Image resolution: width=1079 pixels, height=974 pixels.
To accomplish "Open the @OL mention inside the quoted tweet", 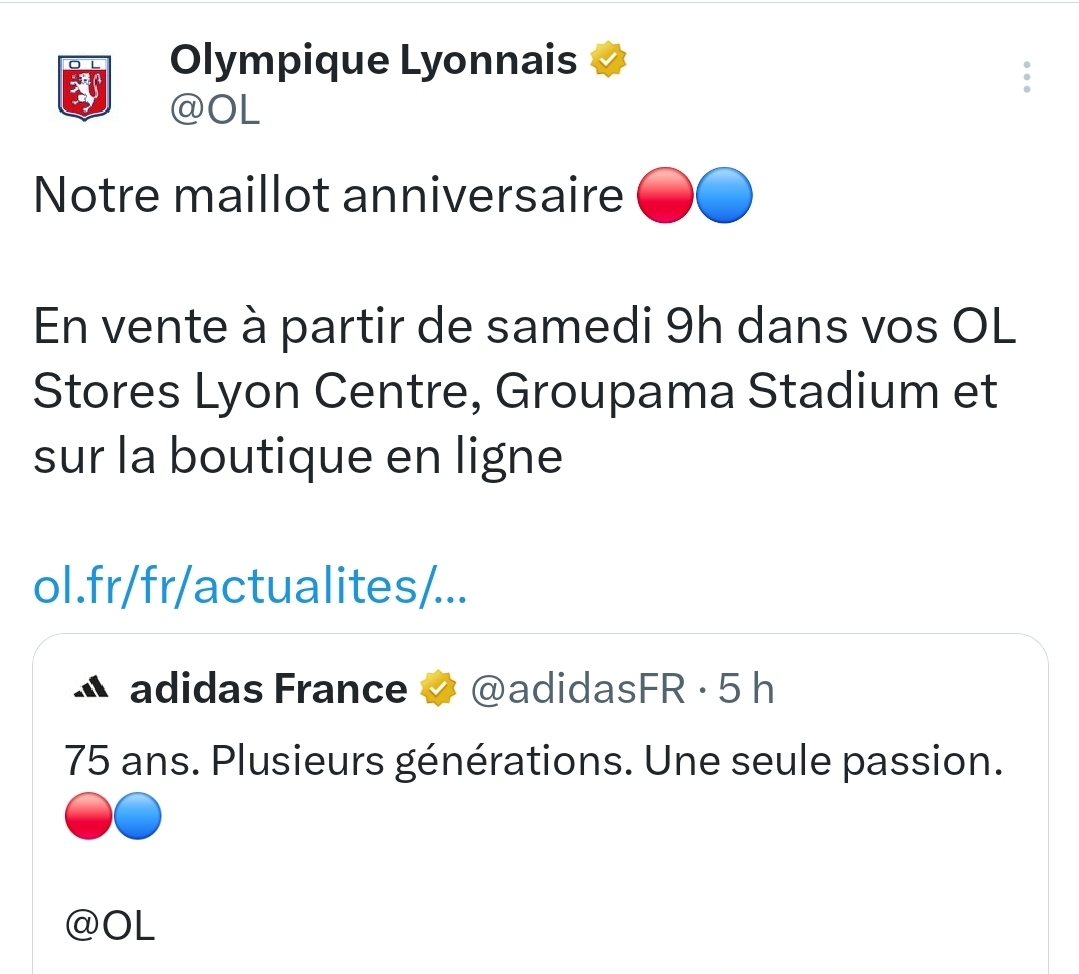I will (x=110, y=926).
